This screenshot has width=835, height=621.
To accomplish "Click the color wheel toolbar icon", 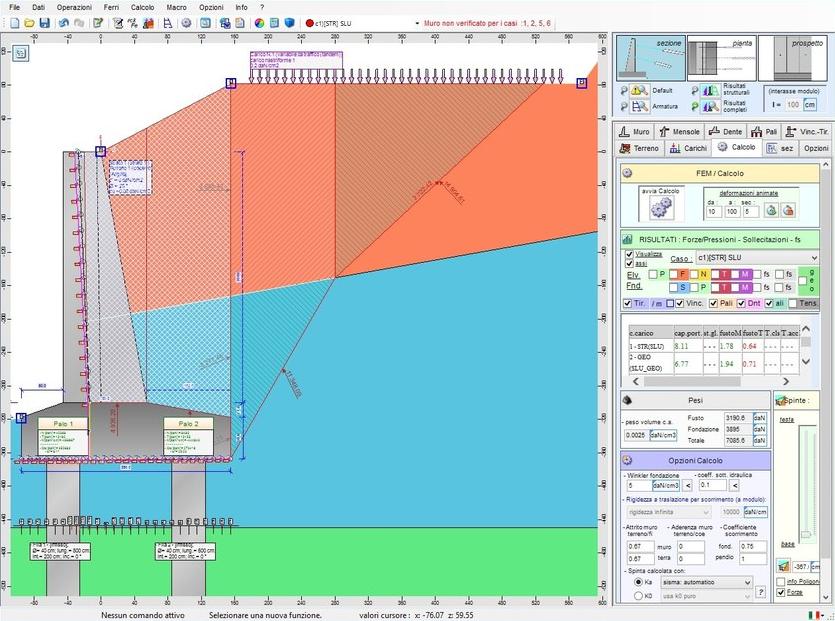I will (259, 22).
